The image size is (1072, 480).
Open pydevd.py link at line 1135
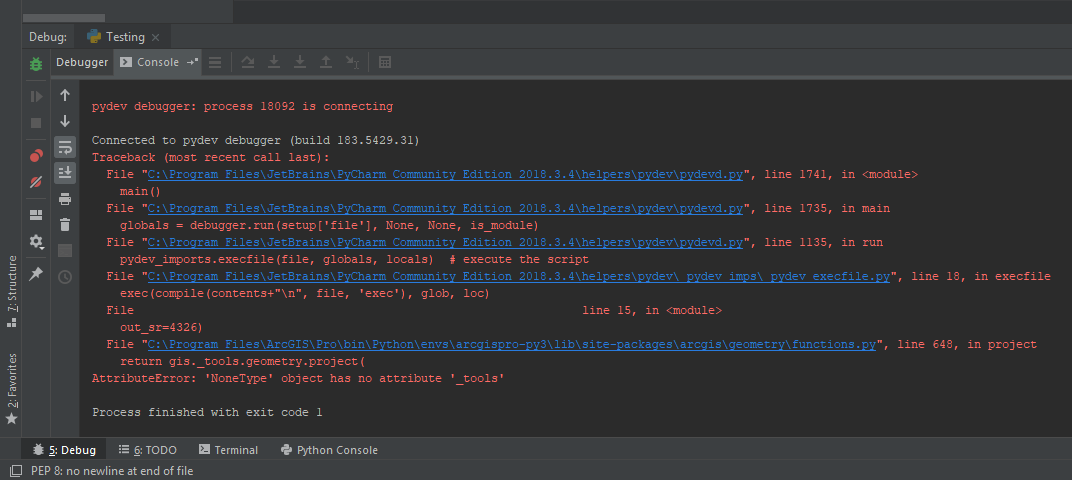445,243
